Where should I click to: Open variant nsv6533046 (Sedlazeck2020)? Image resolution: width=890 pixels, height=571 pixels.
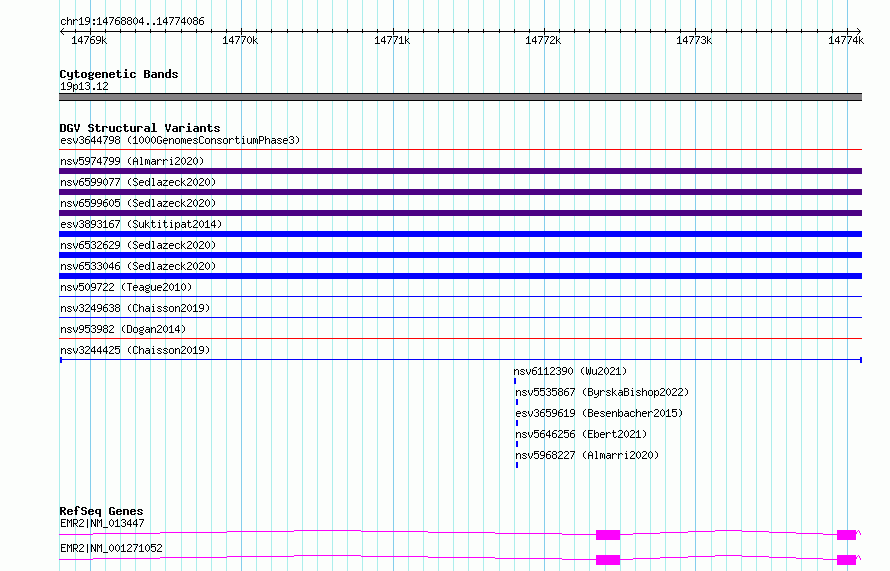click(138, 266)
